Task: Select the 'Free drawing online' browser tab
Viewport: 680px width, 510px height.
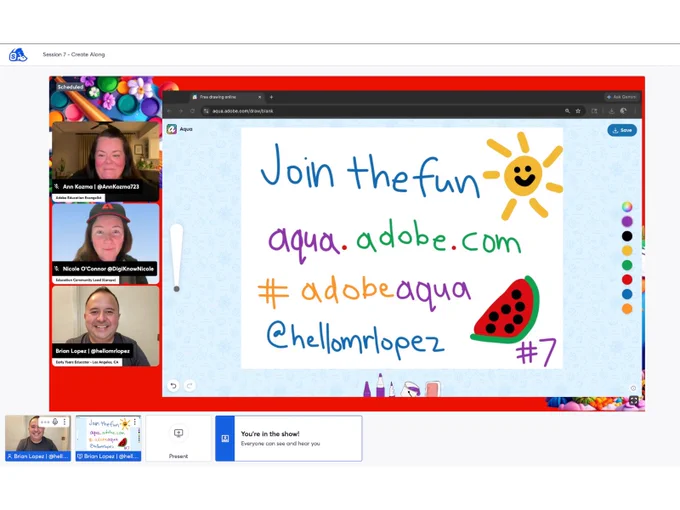Action: [226, 97]
